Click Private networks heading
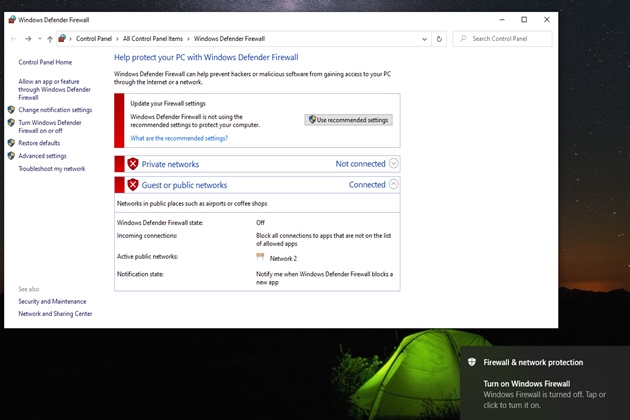630x420 pixels. click(x=170, y=164)
